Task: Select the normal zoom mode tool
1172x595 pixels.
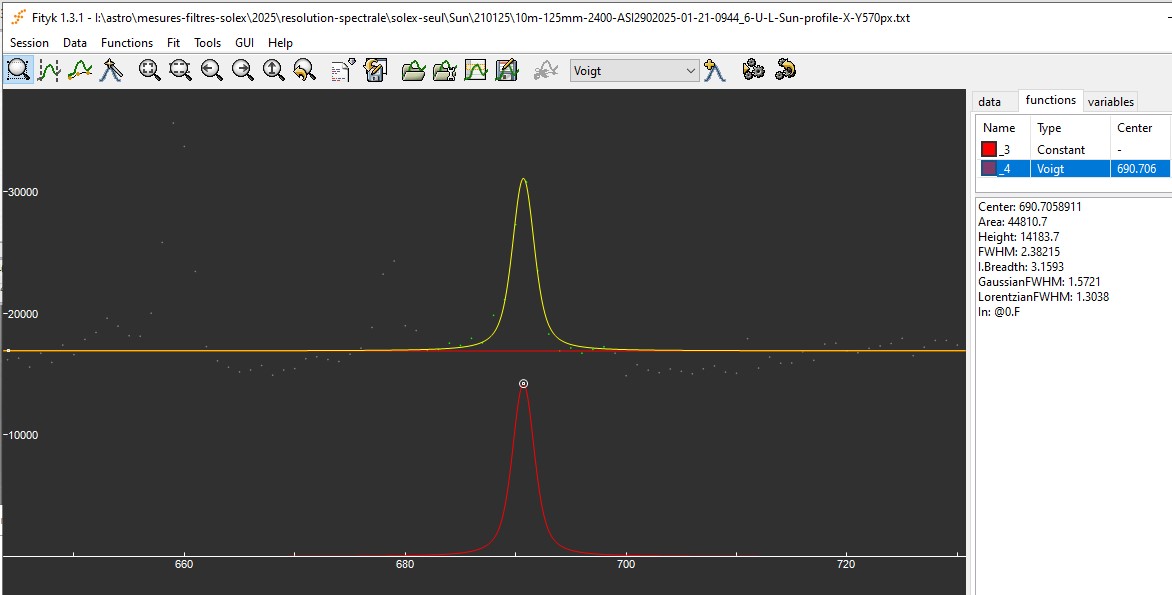Action: point(18,70)
